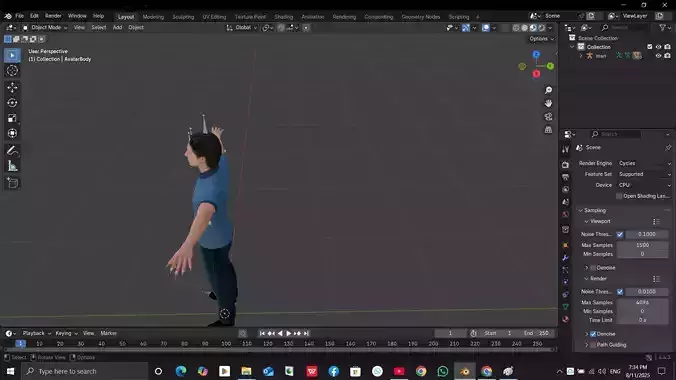Open the Playback popover in timeline

[36, 333]
